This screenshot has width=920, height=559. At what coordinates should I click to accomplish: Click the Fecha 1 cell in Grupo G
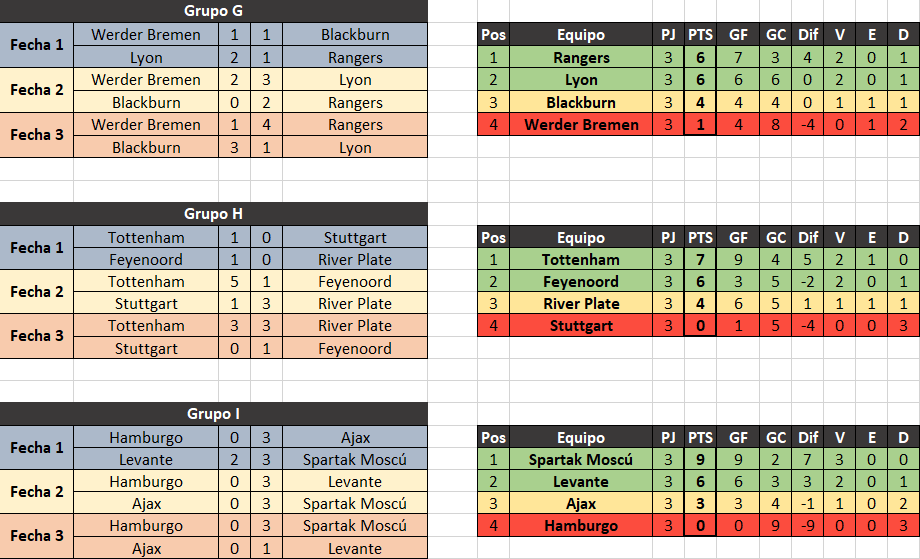[x=36, y=45]
